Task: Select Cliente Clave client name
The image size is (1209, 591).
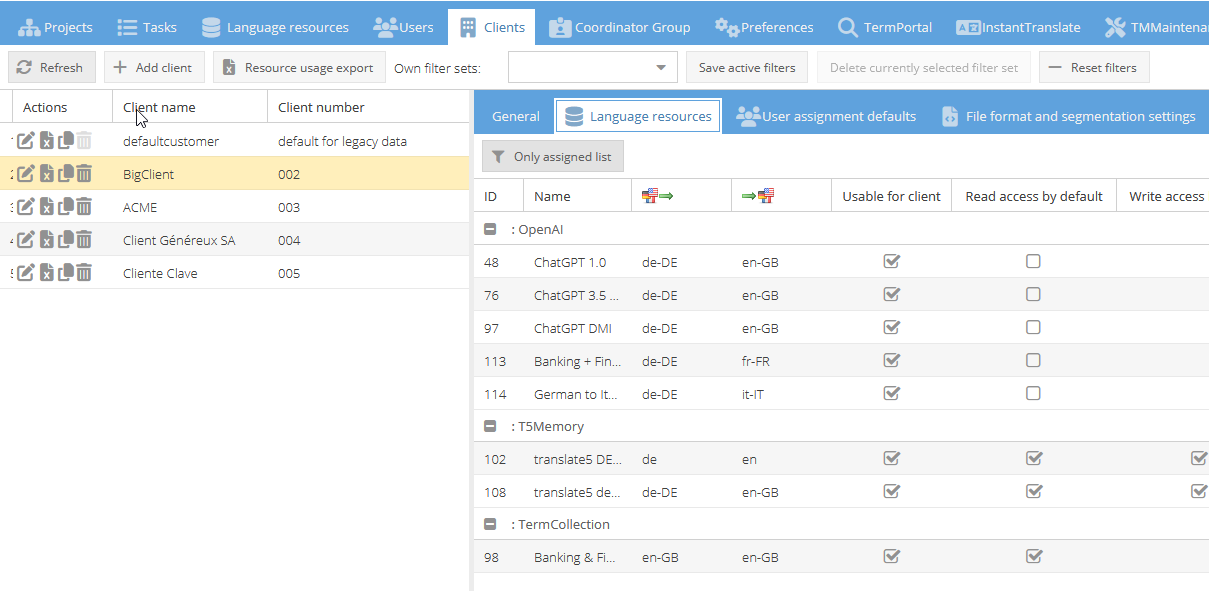Action: point(160,273)
